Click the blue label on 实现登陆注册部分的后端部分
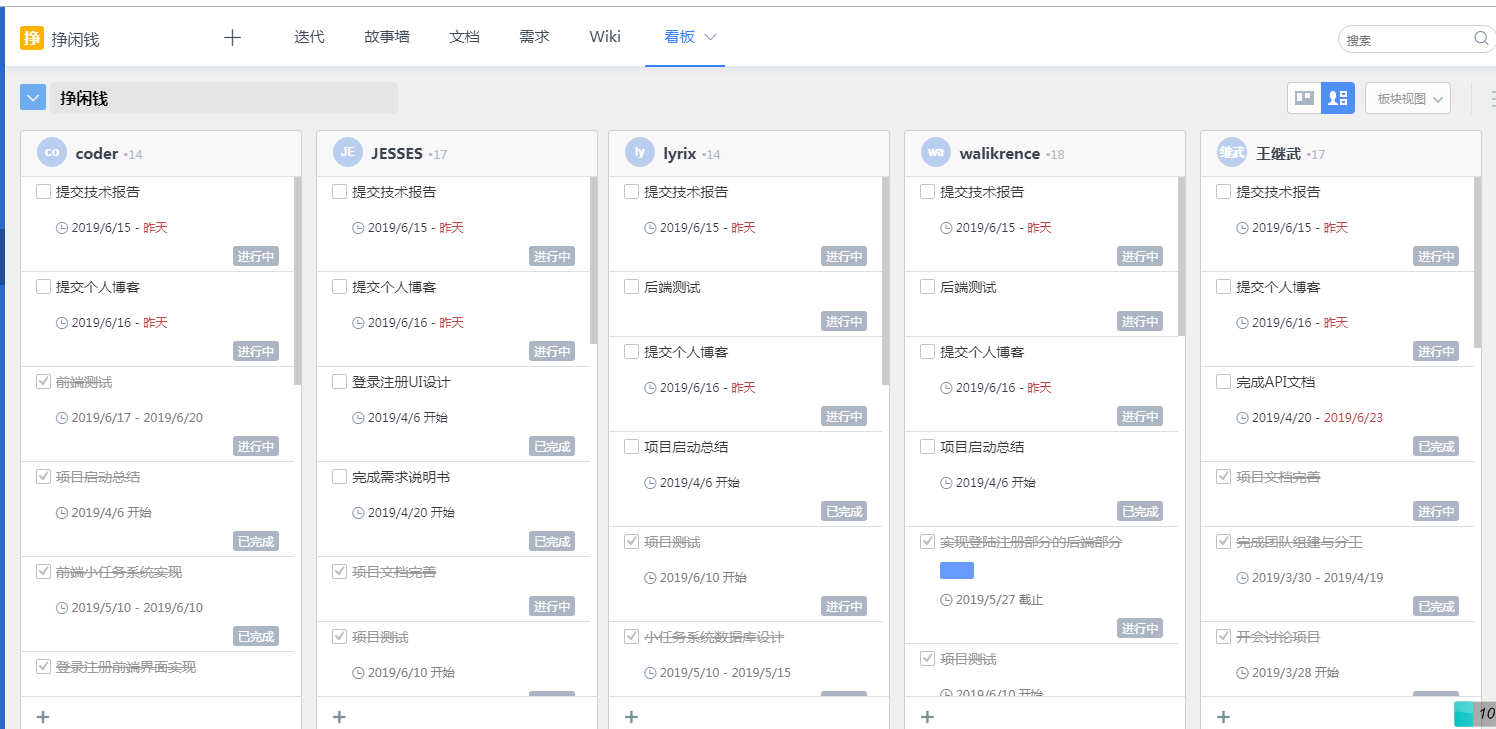Viewport: 1496px width, 729px height. click(x=956, y=571)
